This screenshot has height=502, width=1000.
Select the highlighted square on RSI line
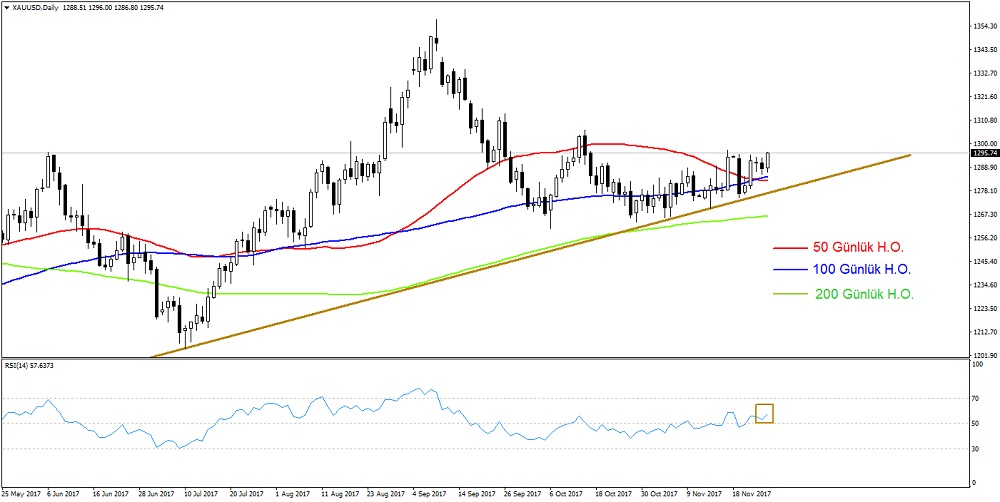pos(764,413)
